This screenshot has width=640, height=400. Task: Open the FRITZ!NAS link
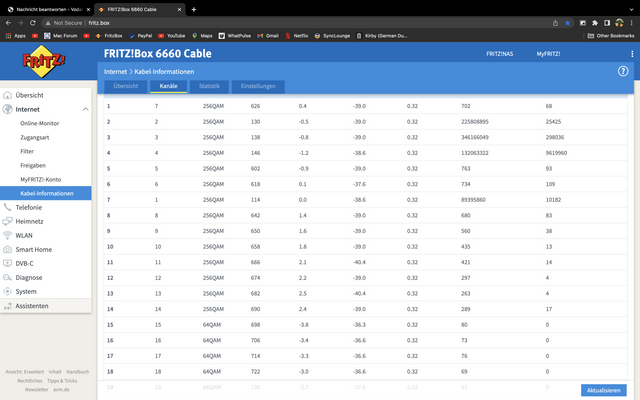[x=500, y=53]
